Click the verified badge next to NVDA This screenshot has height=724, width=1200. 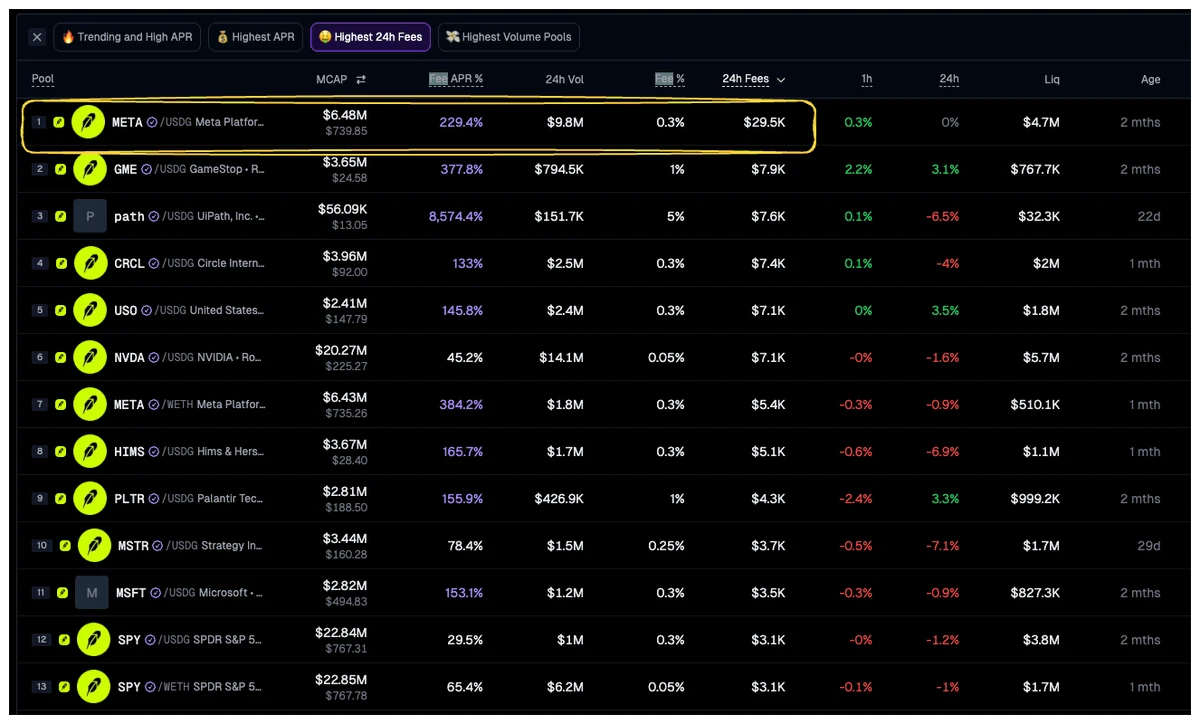pos(154,357)
